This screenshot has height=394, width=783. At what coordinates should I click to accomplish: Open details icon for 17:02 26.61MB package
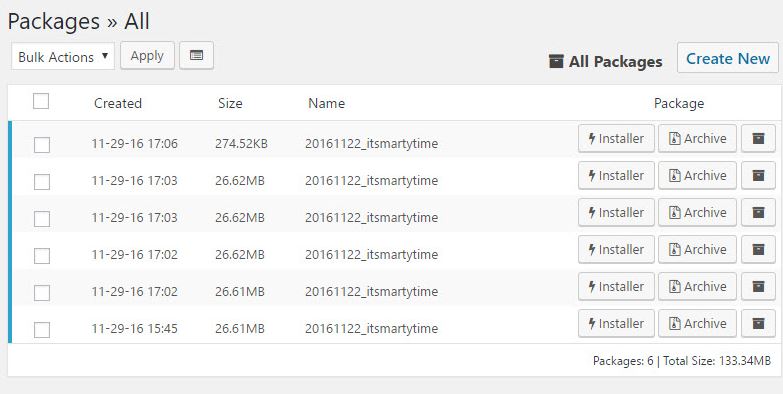(x=758, y=286)
